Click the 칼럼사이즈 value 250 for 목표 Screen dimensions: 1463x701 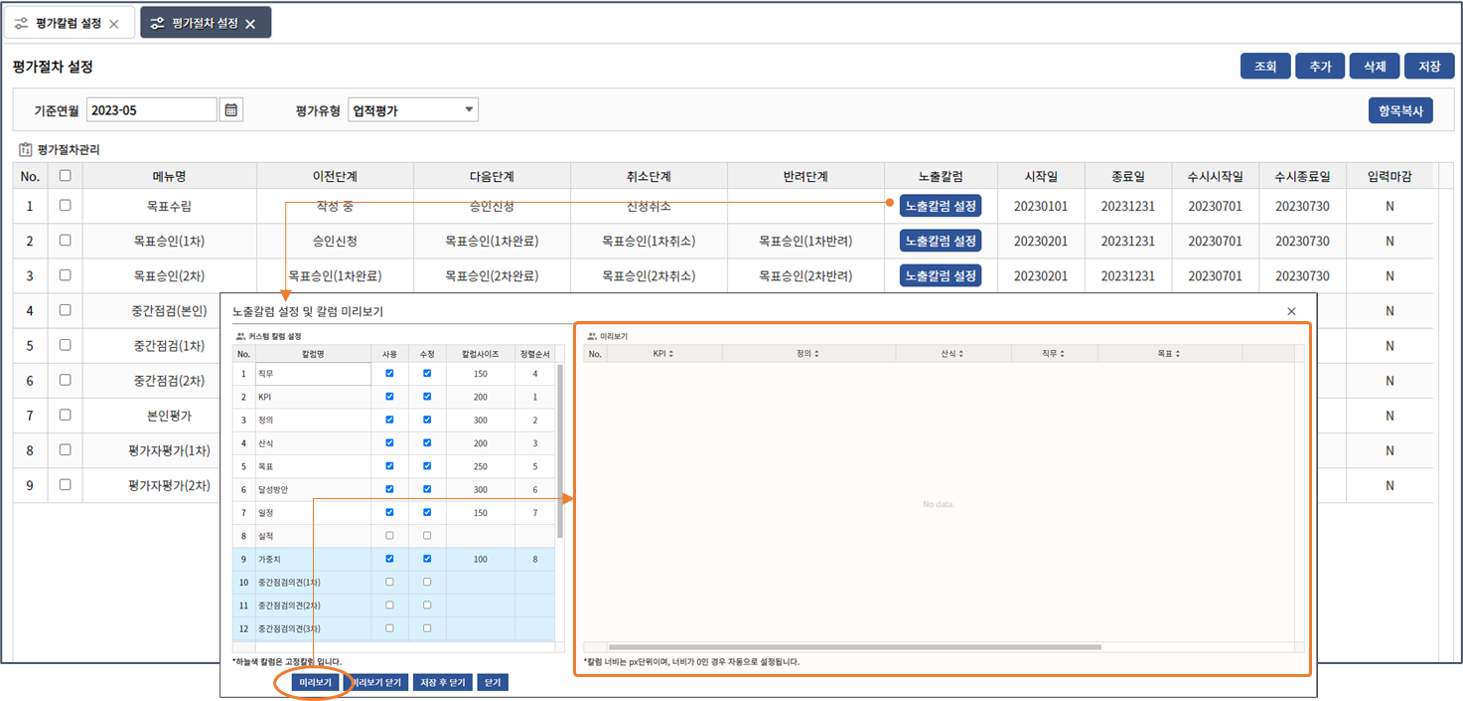[481, 466]
